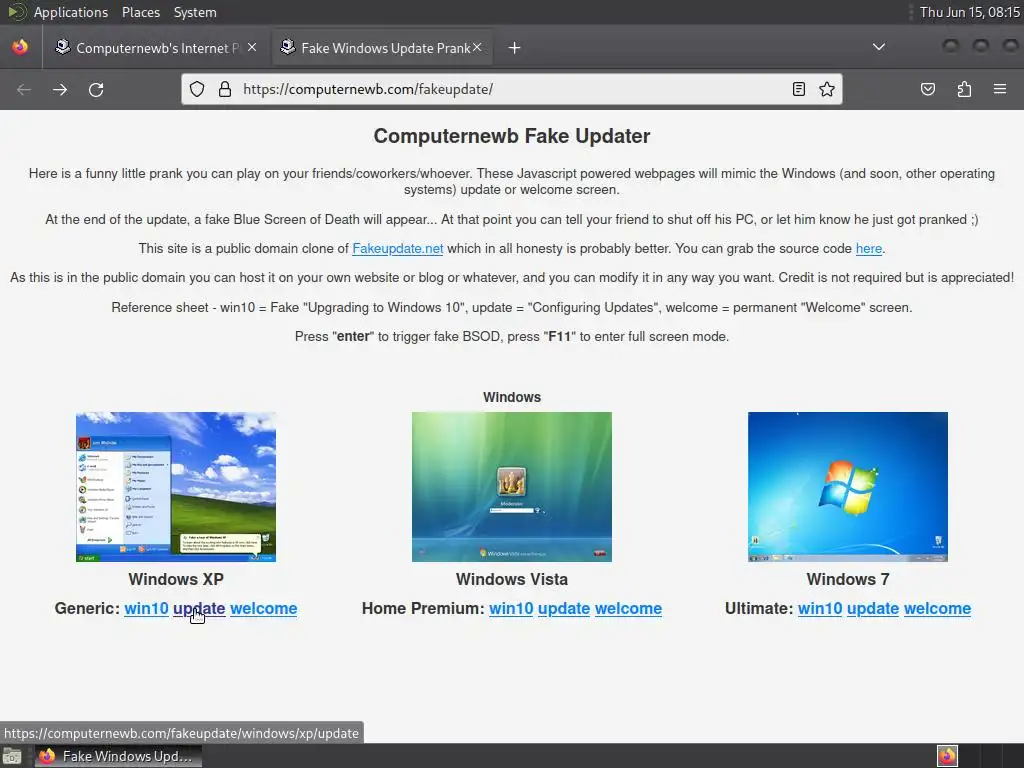Switch to Computernewb's Internet tab
Viewport: 1024px width, 768px height.
click(156, 48)
